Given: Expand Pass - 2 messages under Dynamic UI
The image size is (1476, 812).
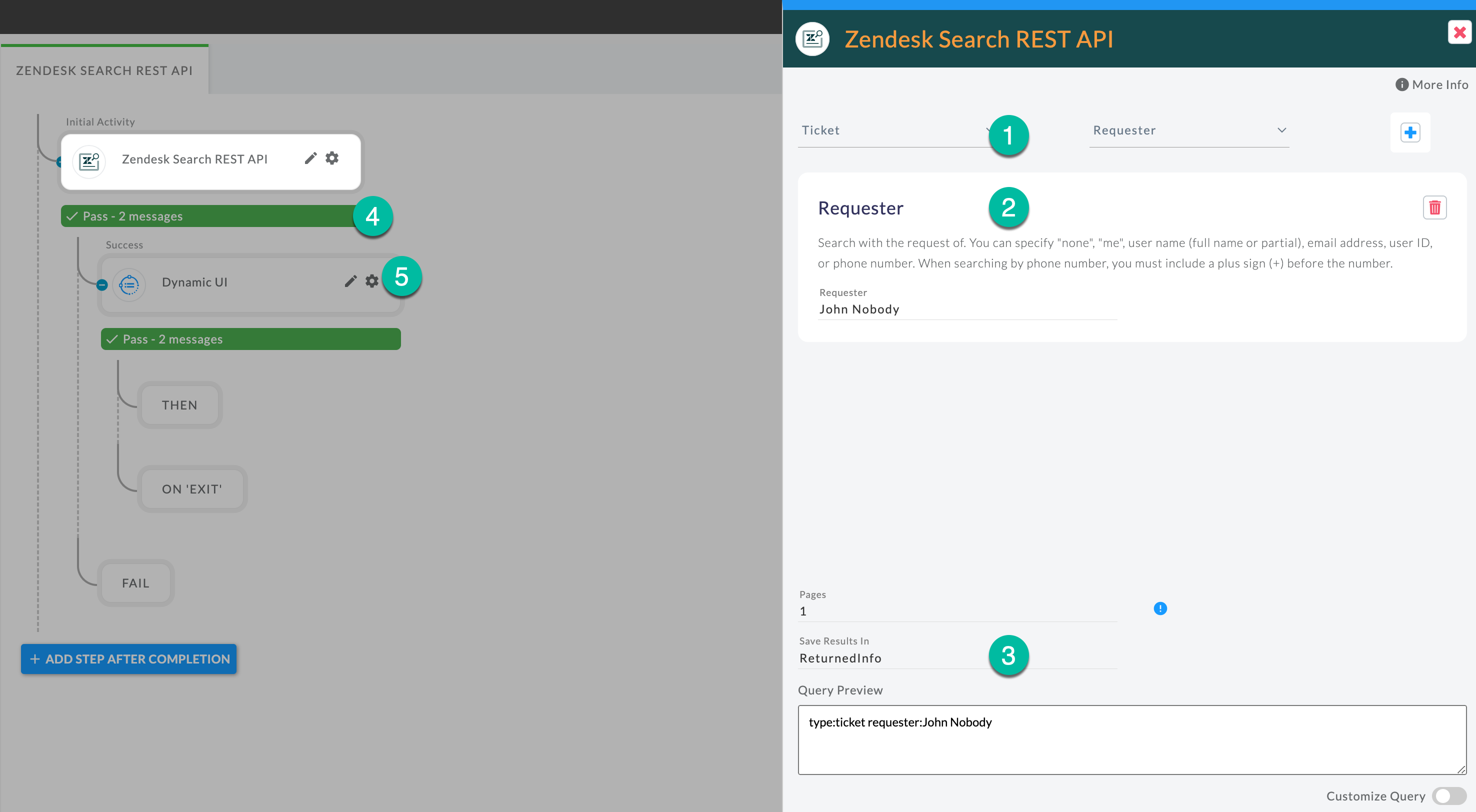Looking at the screenshot, I should (251, 339).
